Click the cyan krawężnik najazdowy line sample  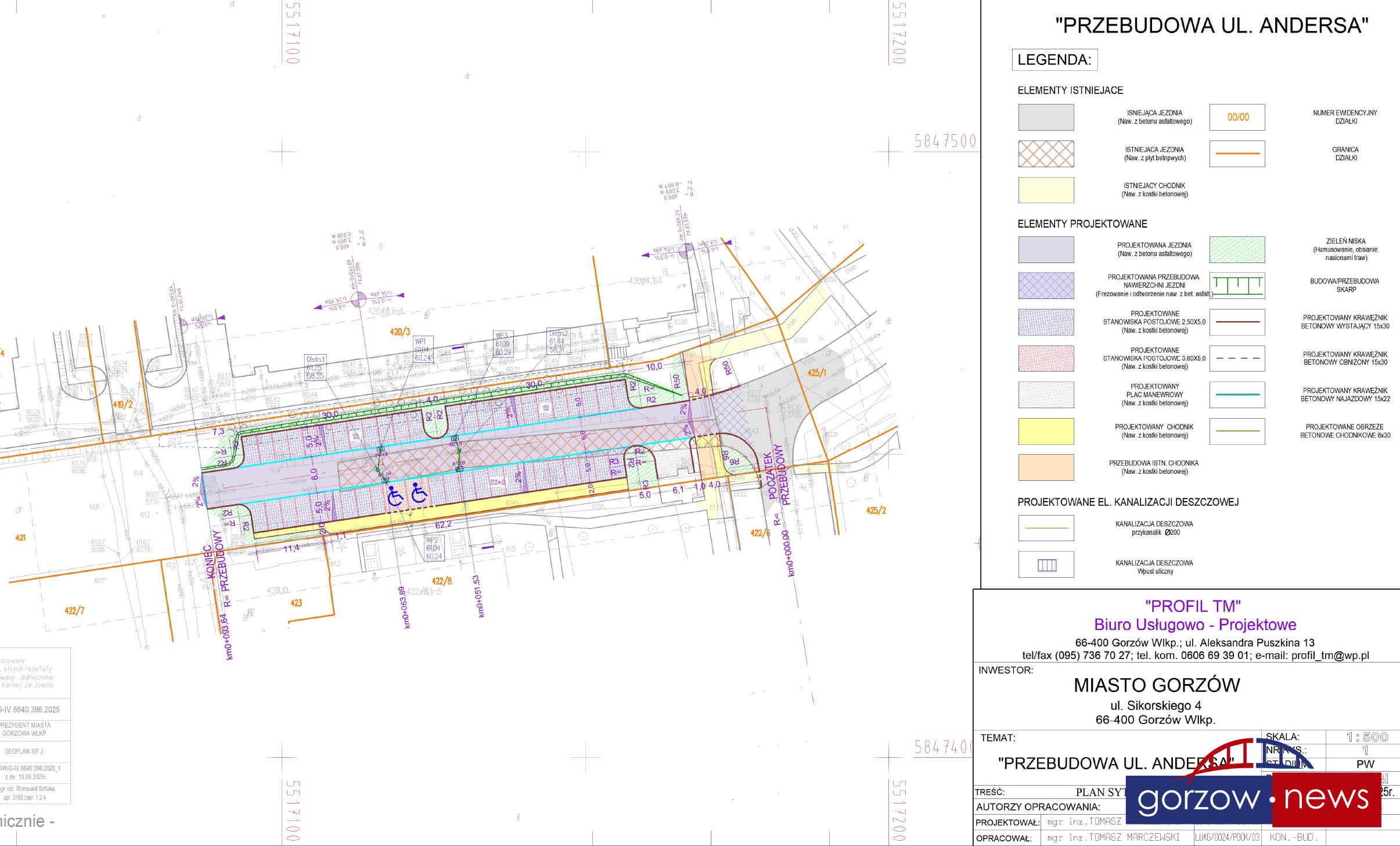click(1237, 395)
